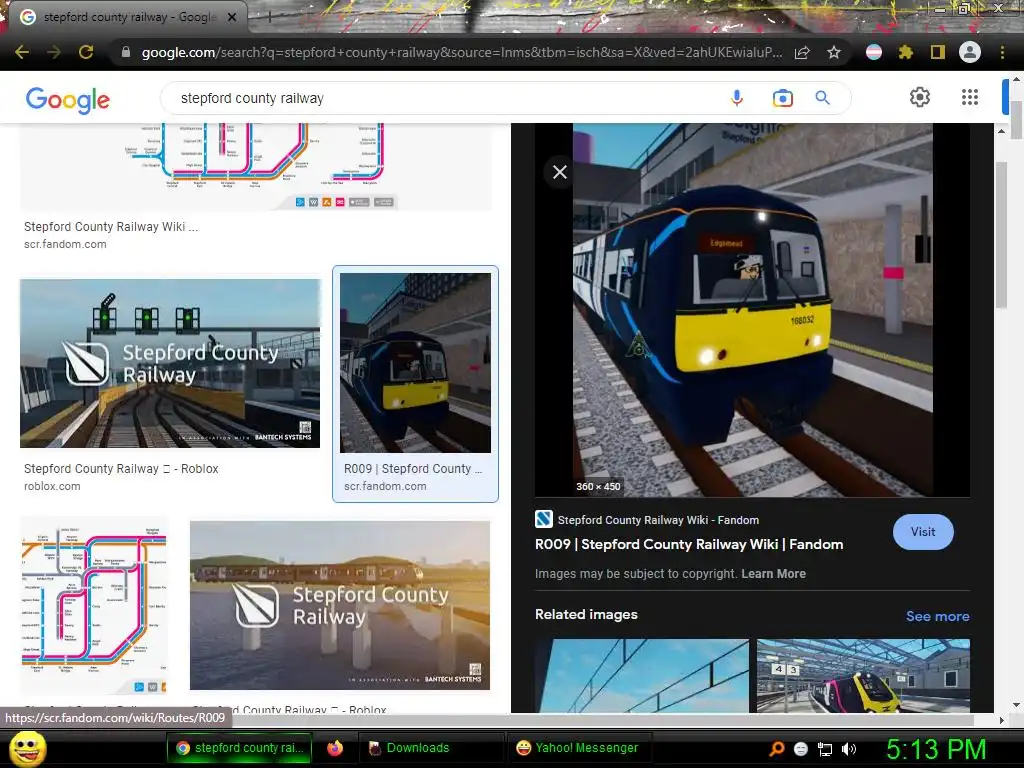Click the search icon in system tray
Screen dimensions: 1024x768
(x=776, y=749)
